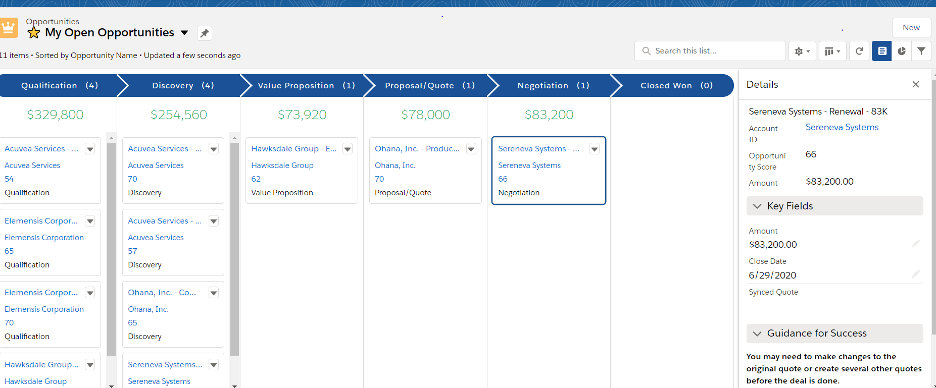Image resolution: width=936 pixels, height=388 pixels.
Task: Open the filters panel funnel icon
Action: (x=921, y=51)
